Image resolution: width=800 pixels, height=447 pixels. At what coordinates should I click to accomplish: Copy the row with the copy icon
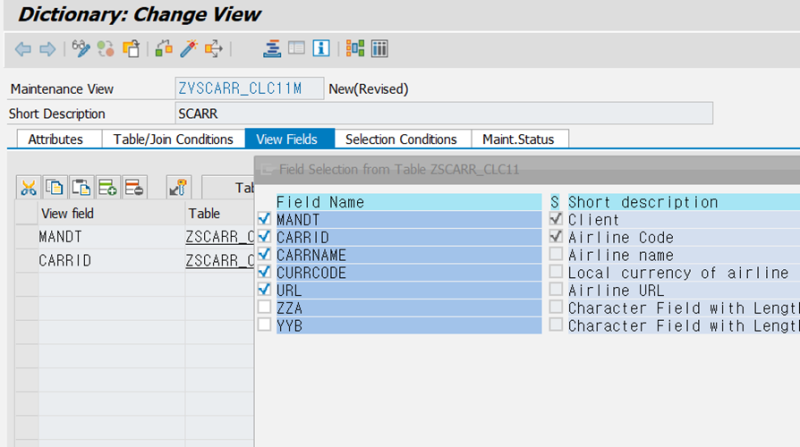click(55, 187)
